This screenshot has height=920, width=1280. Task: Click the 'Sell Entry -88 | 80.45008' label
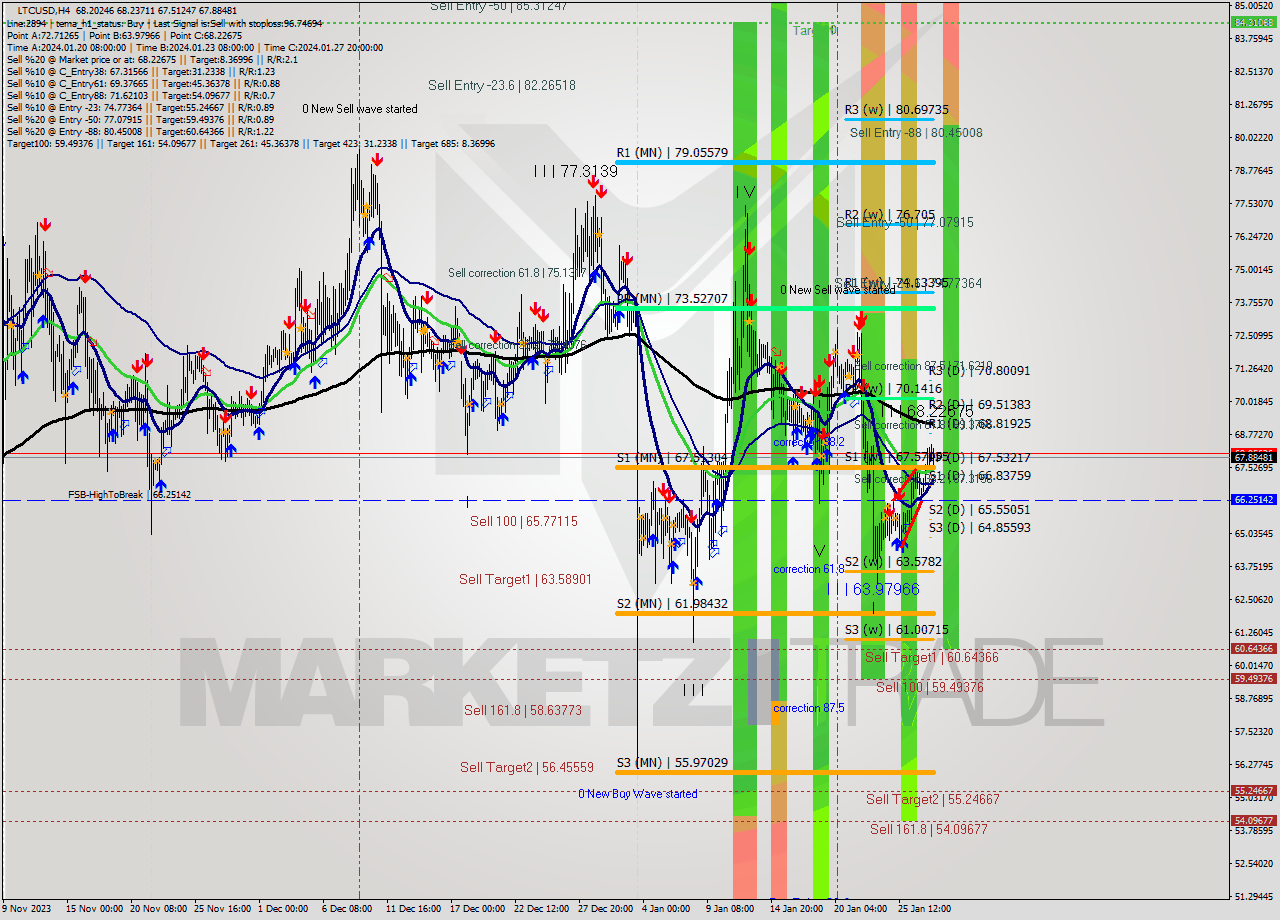(x=916, y=132)
